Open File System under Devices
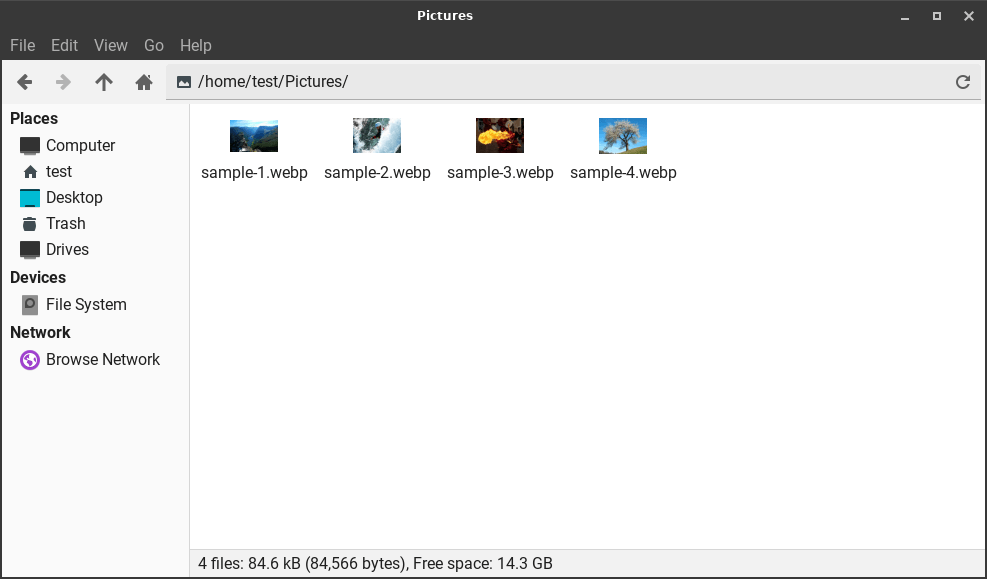The image size is (987, 579). coord(86,304)
